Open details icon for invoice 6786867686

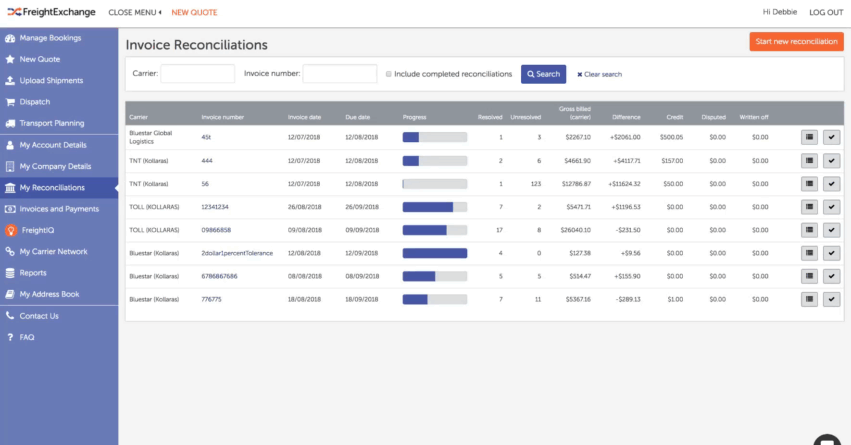pos(809,276)
